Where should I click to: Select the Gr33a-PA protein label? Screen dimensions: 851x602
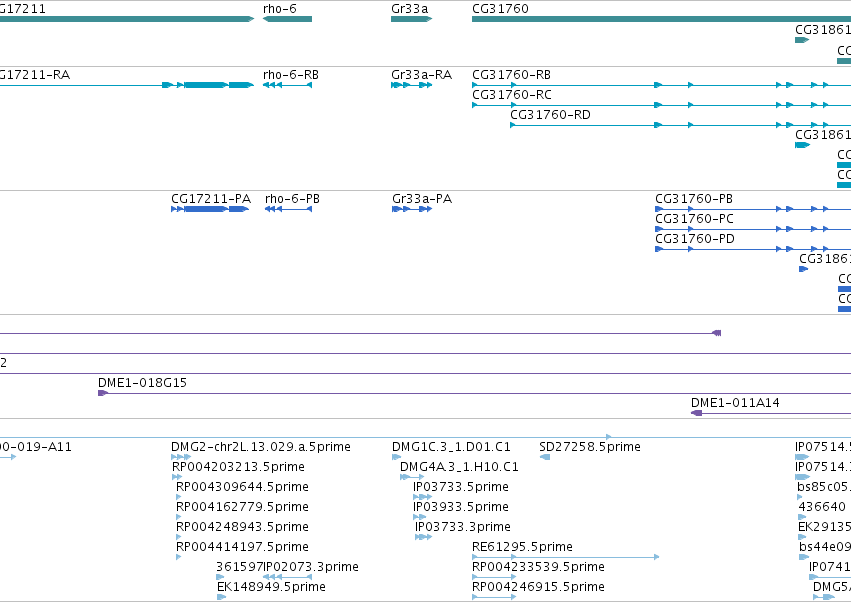click(422, 199)
